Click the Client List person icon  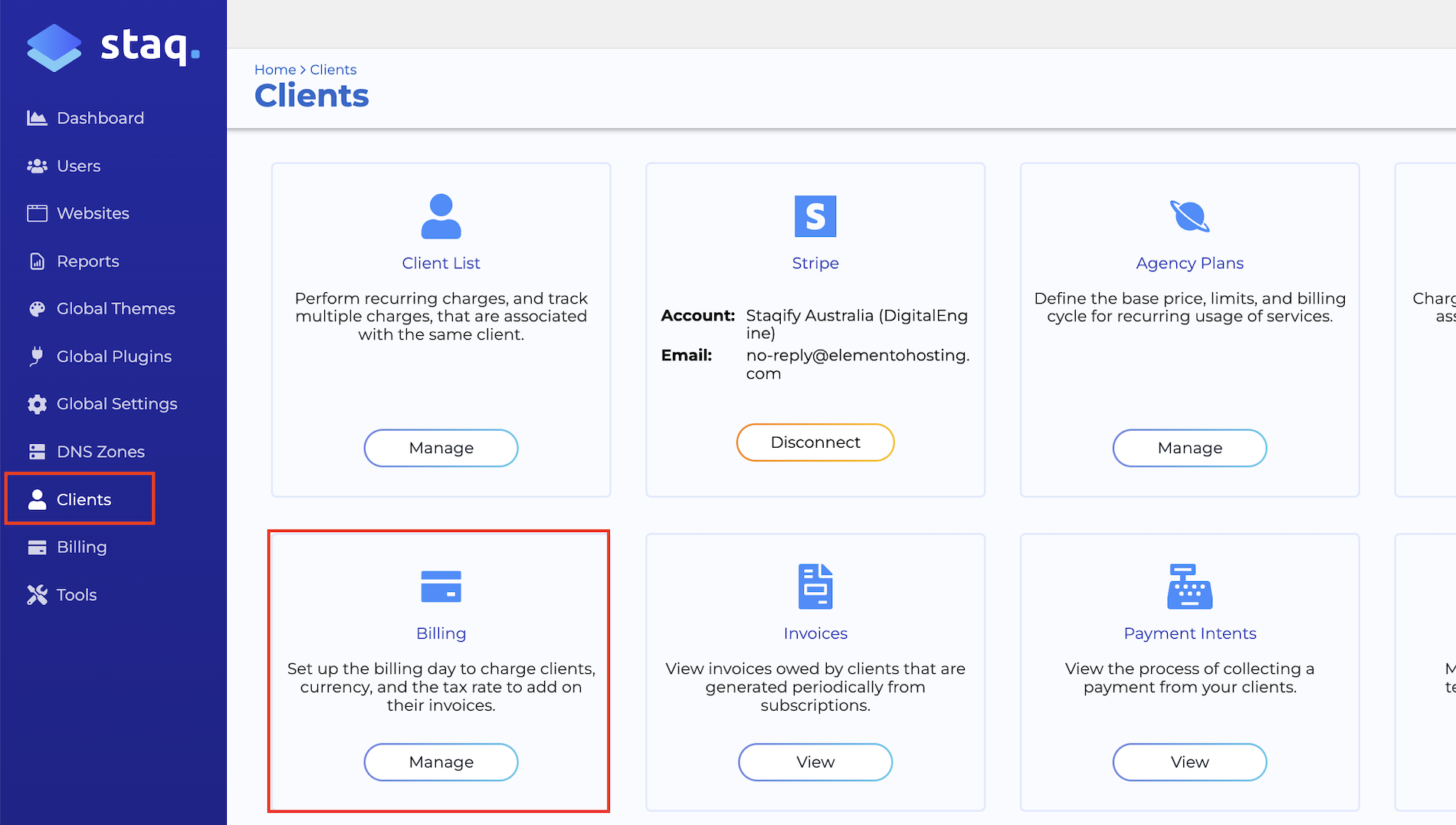[x=441, y=216]
